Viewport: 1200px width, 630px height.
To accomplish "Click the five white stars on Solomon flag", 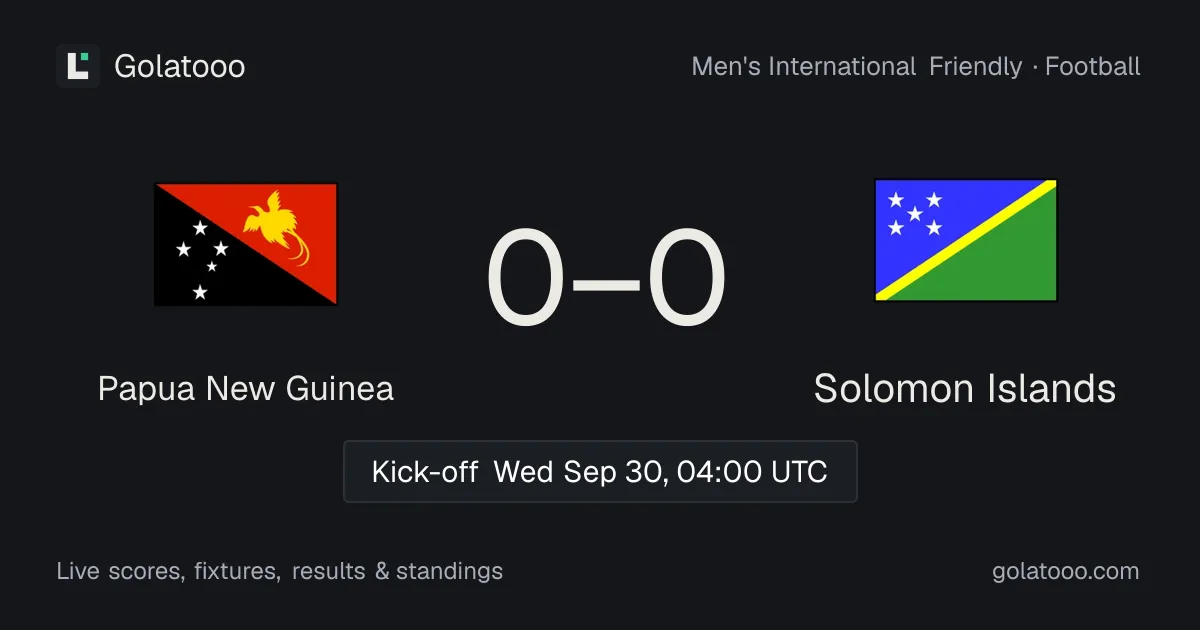I will point(915,214).
